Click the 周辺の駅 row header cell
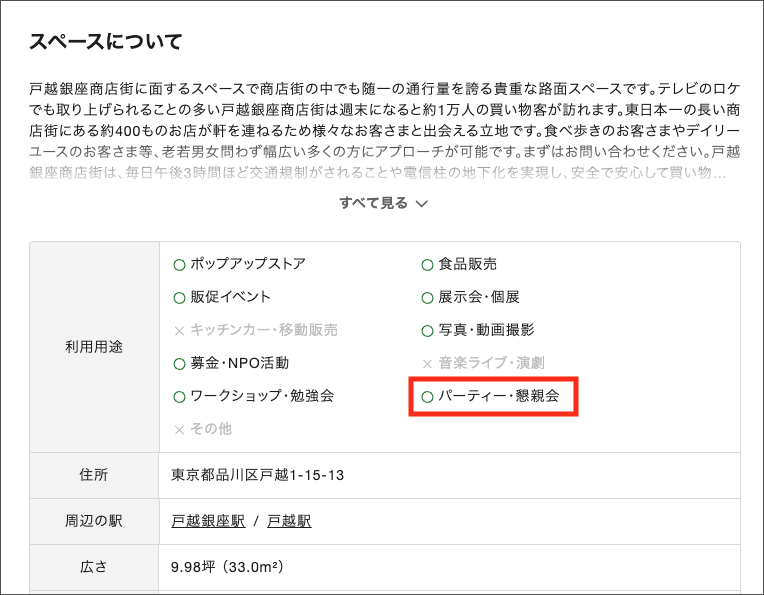Screen dimensions: 764x595 (x=94, y=521)
